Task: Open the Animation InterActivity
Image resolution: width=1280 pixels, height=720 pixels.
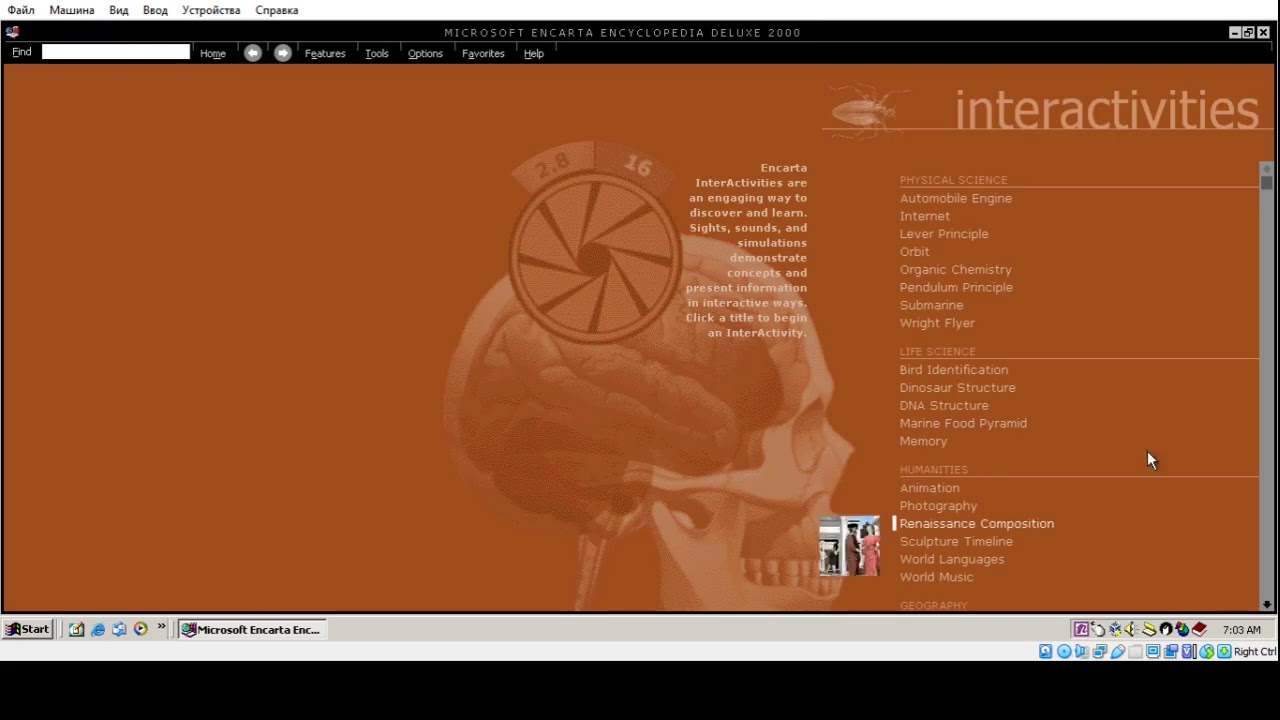Action: [930, 488]
